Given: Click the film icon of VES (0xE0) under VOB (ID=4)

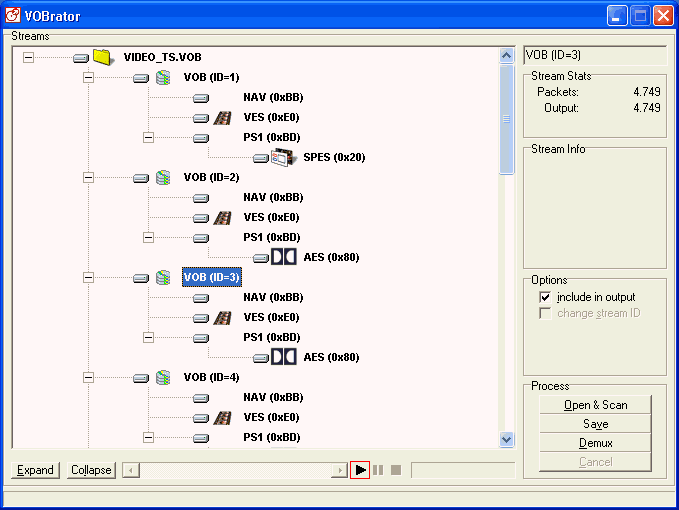Looking at the screenshot, I should coord(223,418).
